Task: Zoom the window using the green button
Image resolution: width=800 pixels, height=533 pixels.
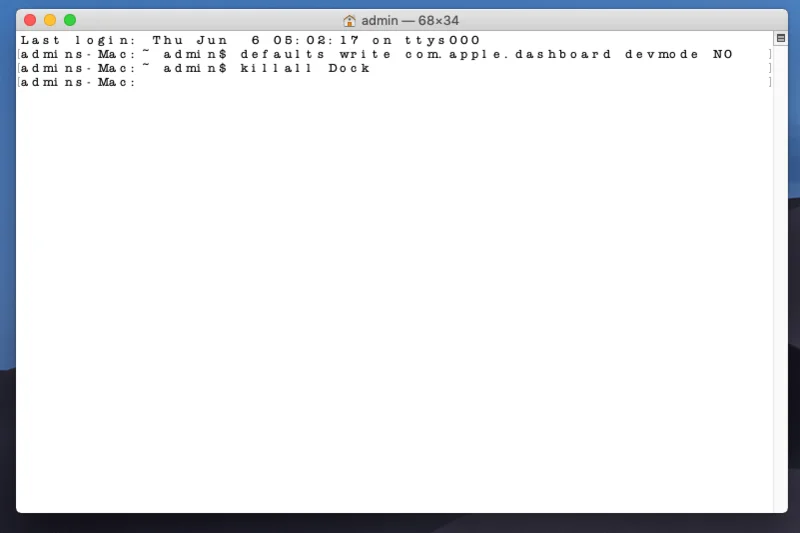Action: [x=70, y=20]
